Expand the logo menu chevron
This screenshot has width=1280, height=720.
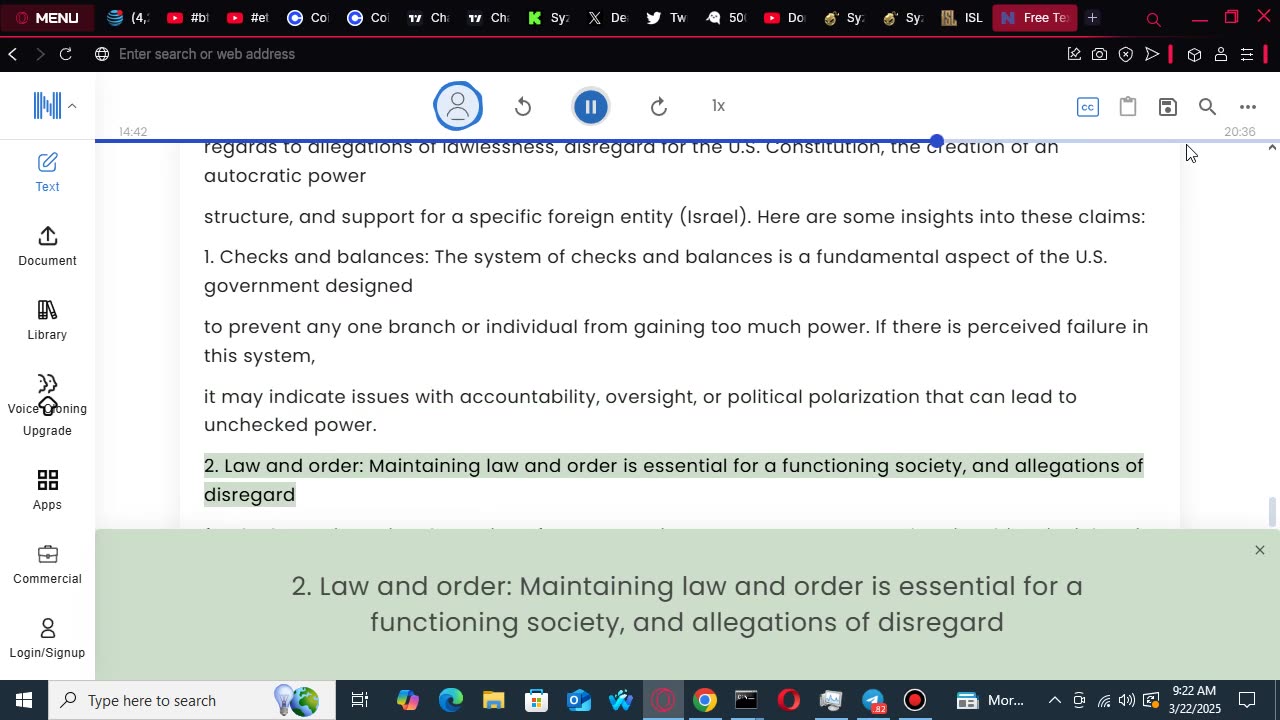point(72,105)
